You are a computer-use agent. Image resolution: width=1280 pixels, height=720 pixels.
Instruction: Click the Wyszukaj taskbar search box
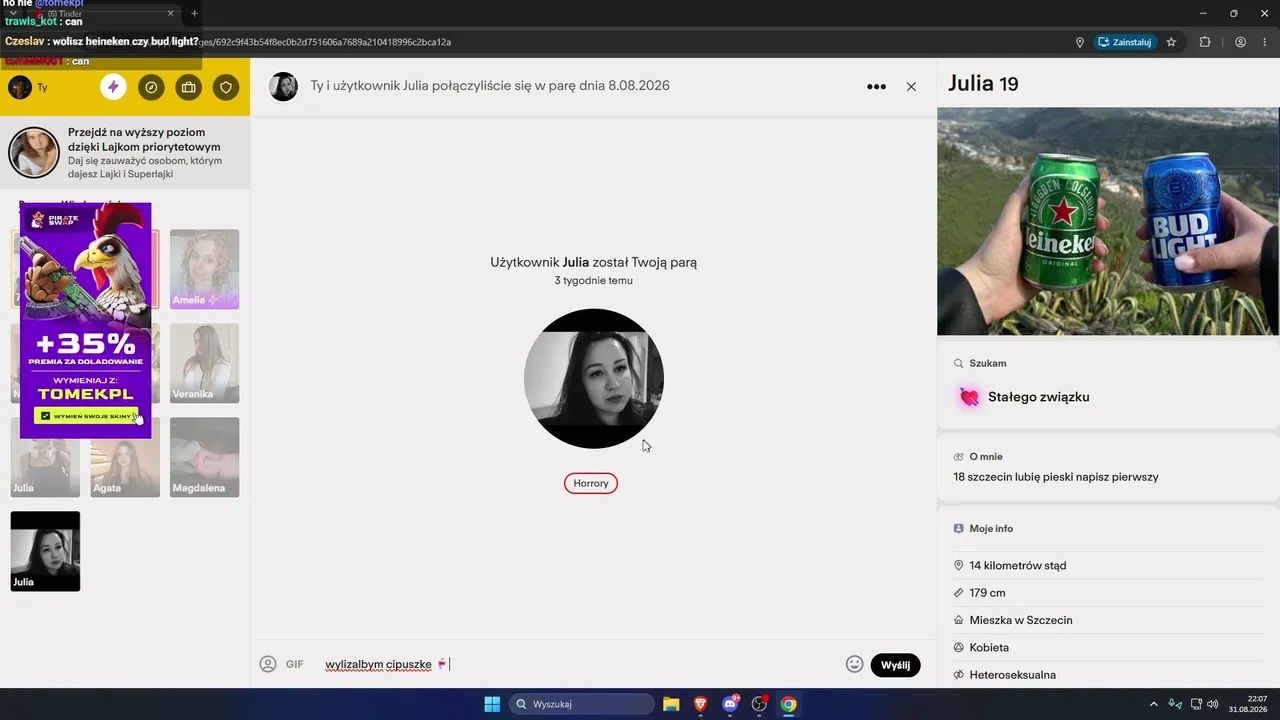tap(580, 704)
